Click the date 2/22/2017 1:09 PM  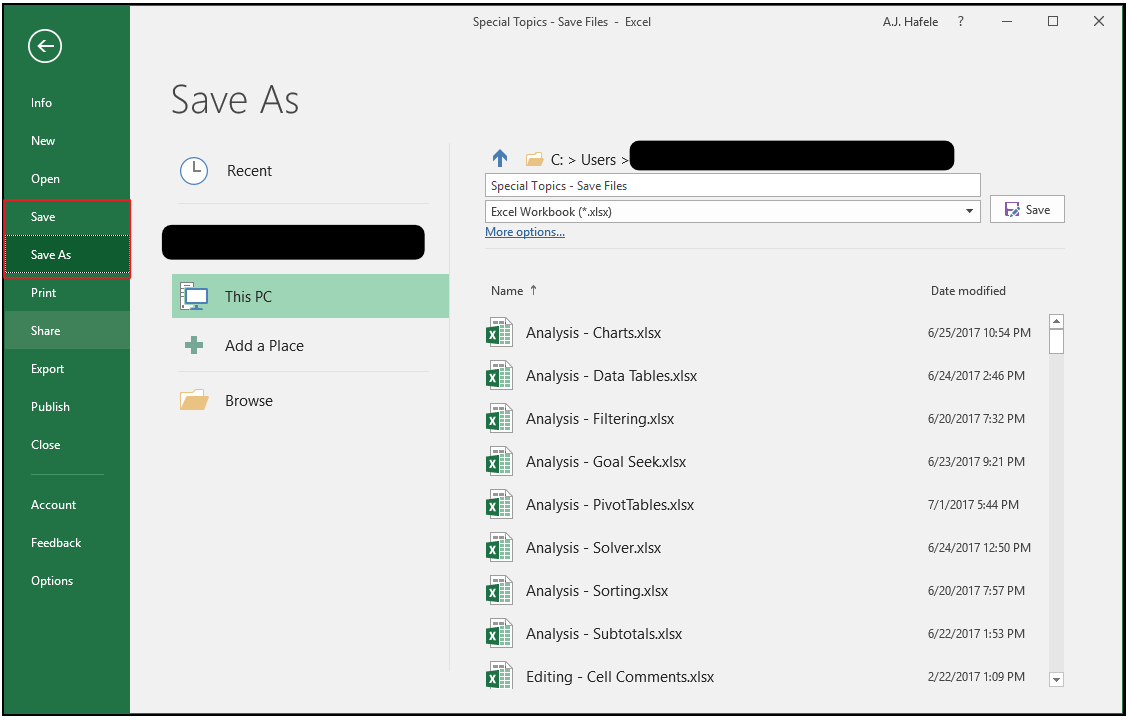[x=976, y=677]
